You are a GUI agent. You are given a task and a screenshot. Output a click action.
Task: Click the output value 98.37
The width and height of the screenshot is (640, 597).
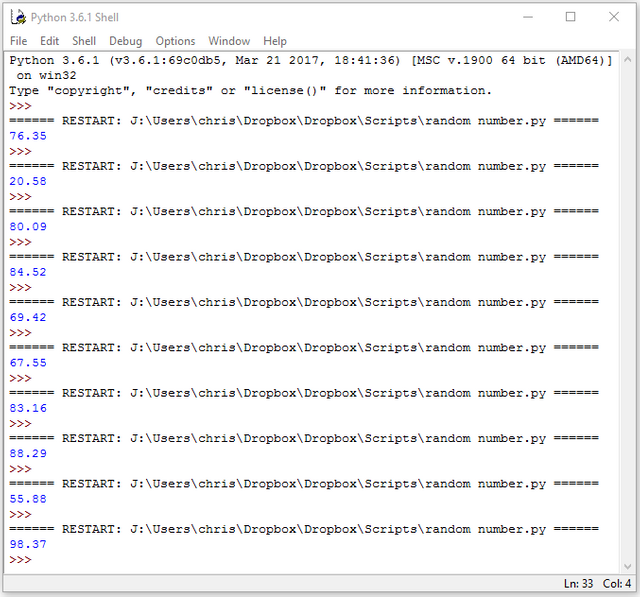[x=28, y=544]
